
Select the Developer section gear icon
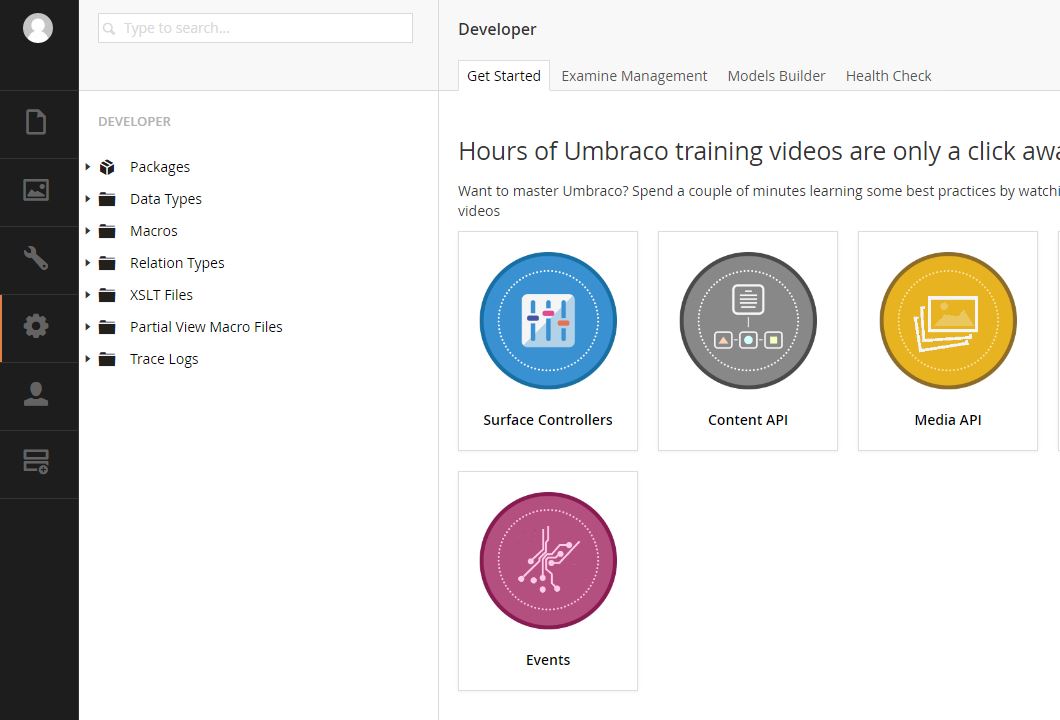tap(36, 326)
